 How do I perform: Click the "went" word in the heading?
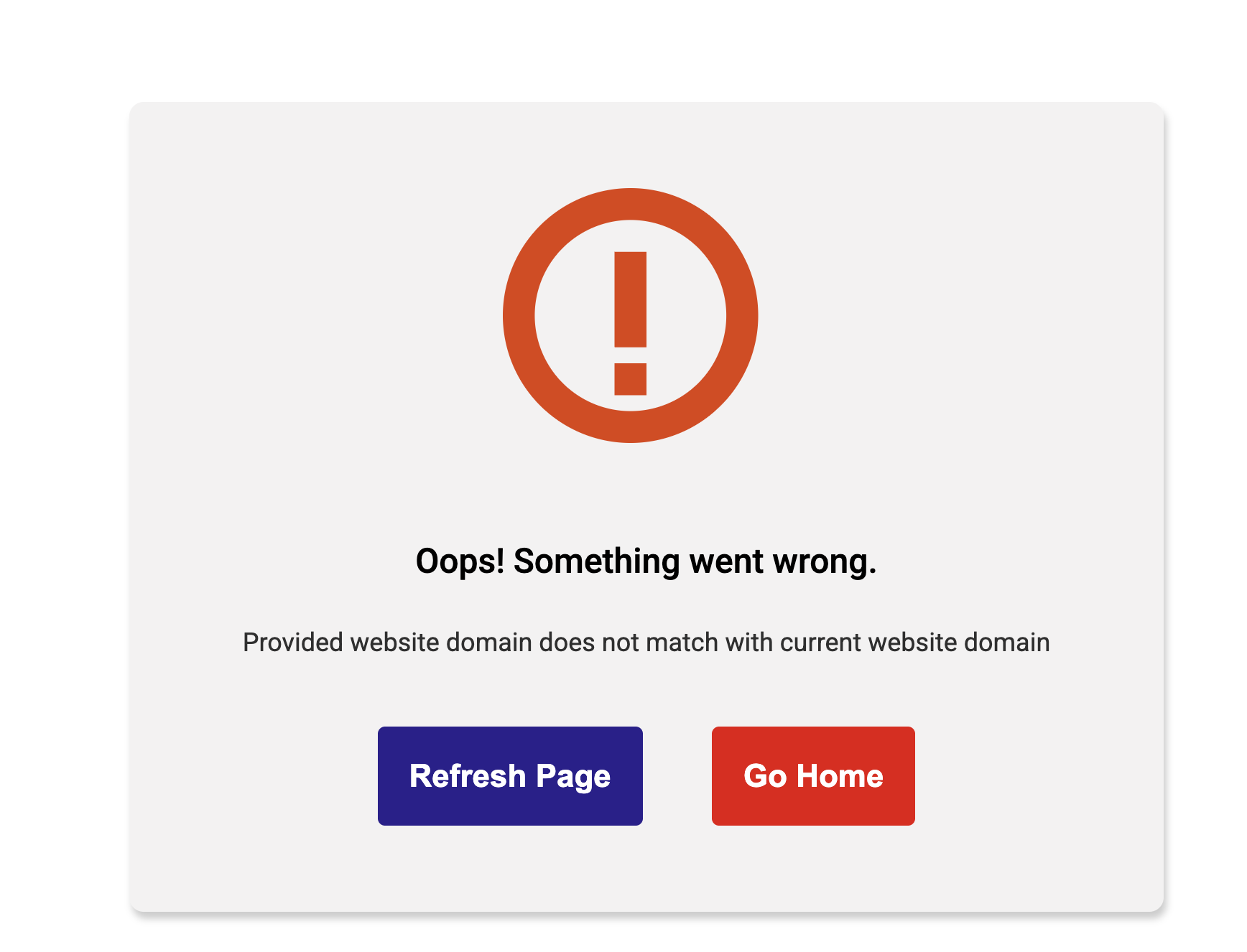pyautogui.click(x=726, y=561)
